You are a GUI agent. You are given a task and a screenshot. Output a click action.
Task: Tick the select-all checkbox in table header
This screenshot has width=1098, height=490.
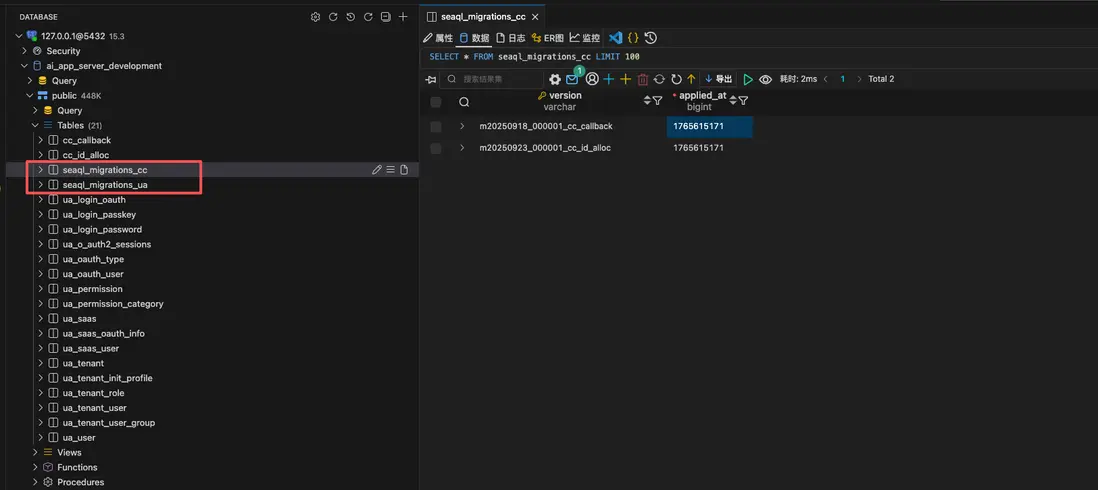pyautogui.click(x=436, y=102)
